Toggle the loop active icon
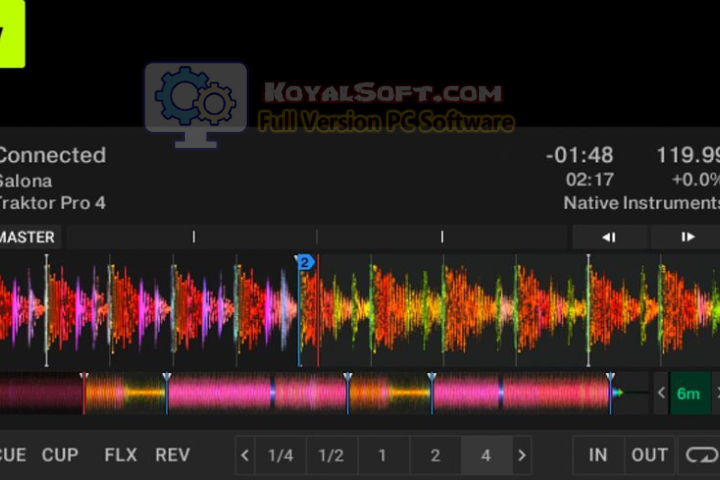The height and width of the screenshot is (480, 720). pyautogui.click(x=701, y=455)
